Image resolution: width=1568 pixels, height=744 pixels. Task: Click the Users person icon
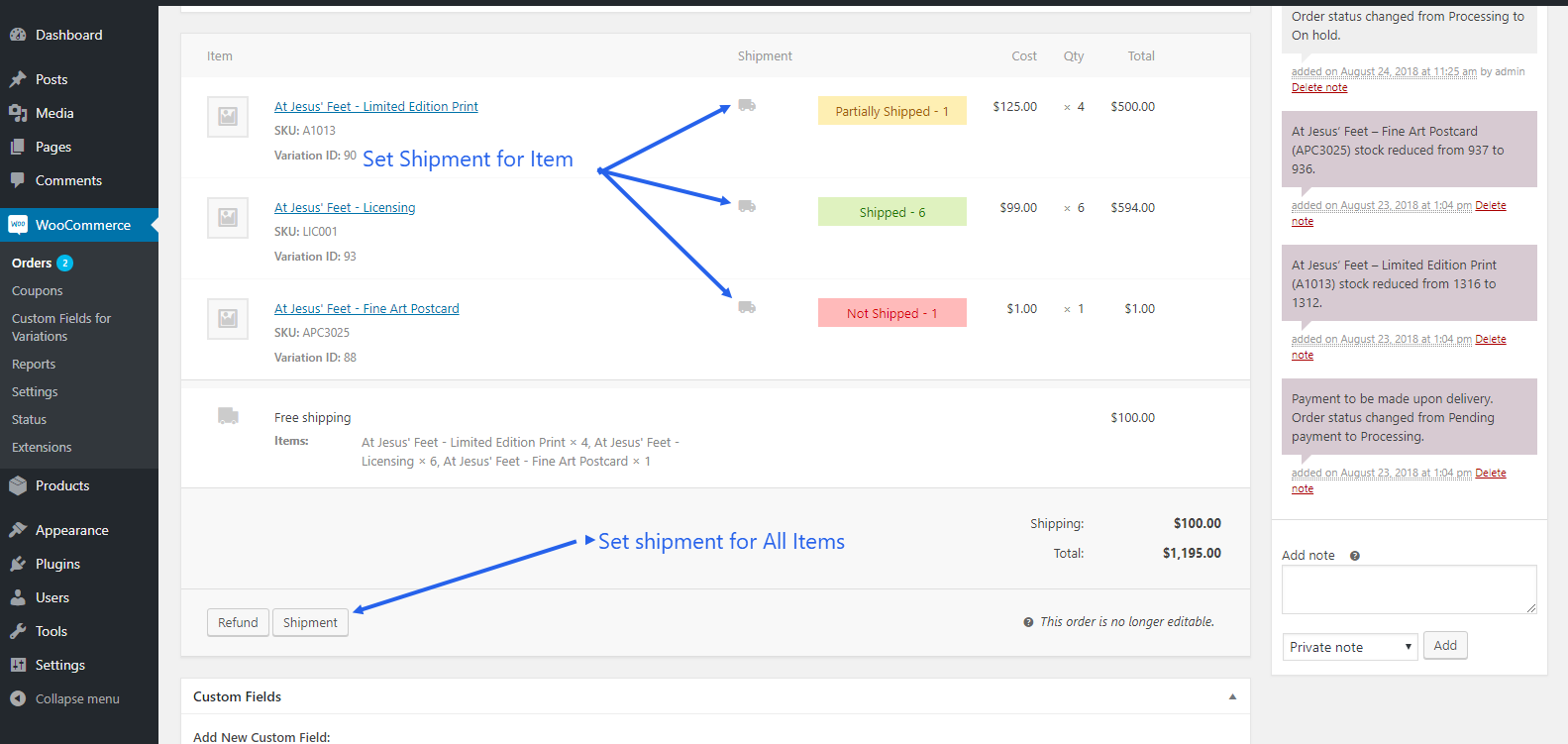[x=18, y=597]
